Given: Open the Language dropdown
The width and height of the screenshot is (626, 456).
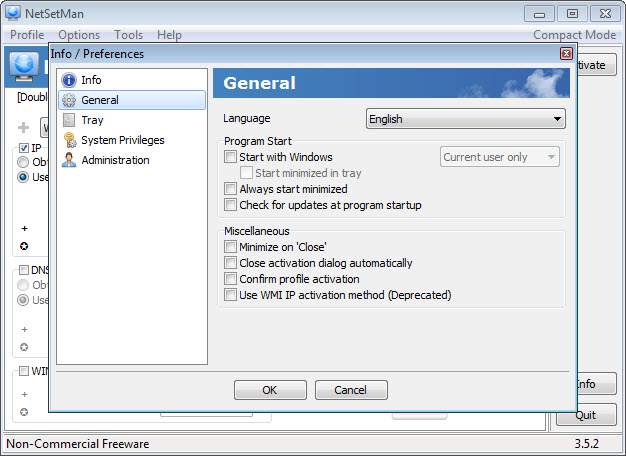Looking at the screenshot, I should coord(465,119).
